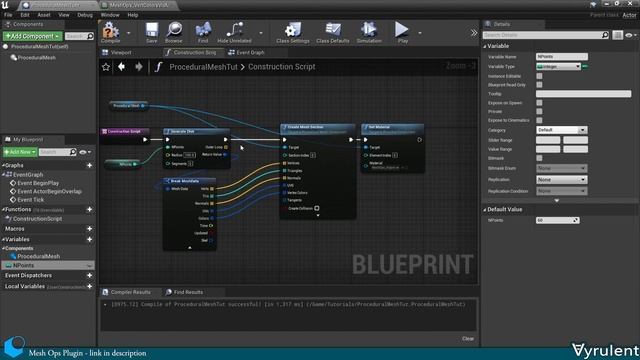
Task: Select NPoints variable in My Blueprint
Action: [x=48, y=265]
